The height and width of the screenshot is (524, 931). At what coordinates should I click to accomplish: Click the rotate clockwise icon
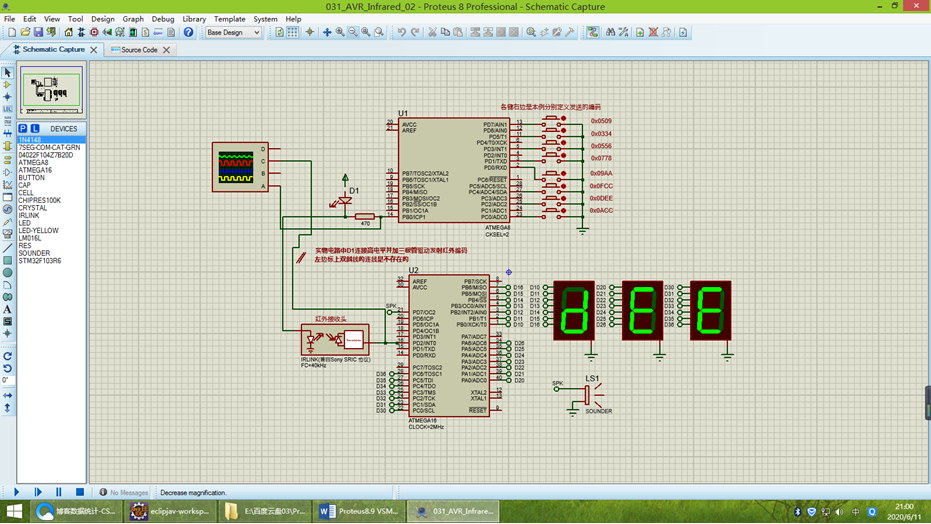[x=7, y=356]
